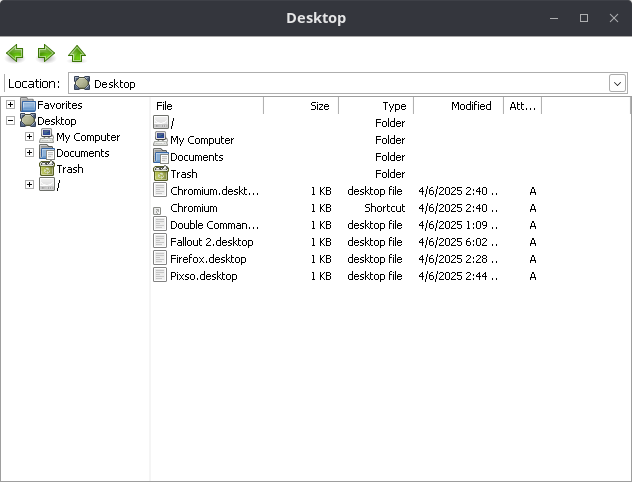
Task: Close the Desktop window
Action: click(613, 18)
